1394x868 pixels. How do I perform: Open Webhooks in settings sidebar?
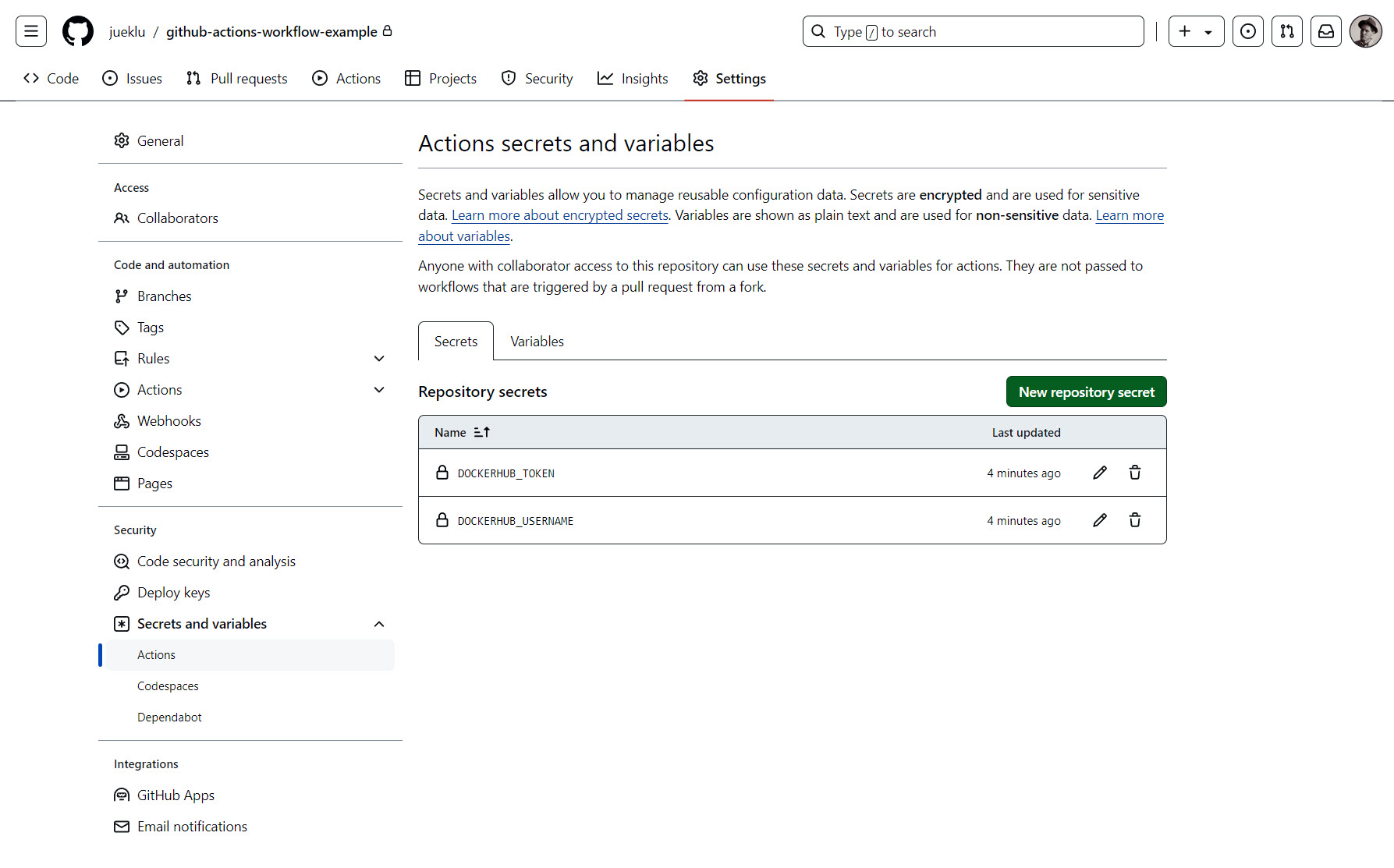pos(168,421)
